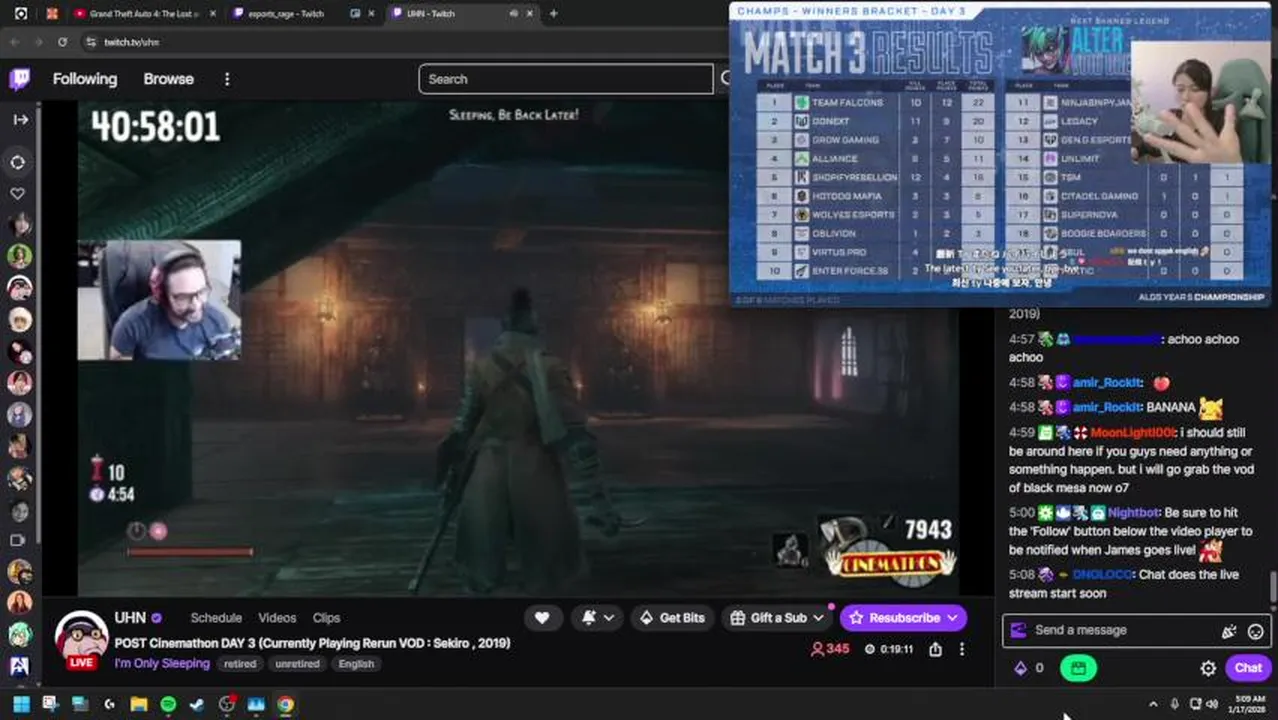Open channel points balance icon
The image size is (1278, 720).
[1029, 668]
